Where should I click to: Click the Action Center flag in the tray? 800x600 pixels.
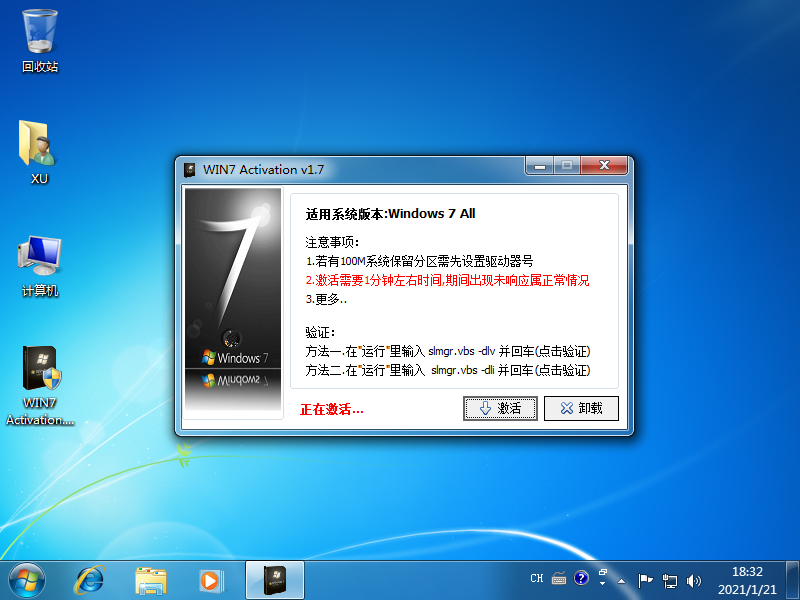click(x=645, y=580)
